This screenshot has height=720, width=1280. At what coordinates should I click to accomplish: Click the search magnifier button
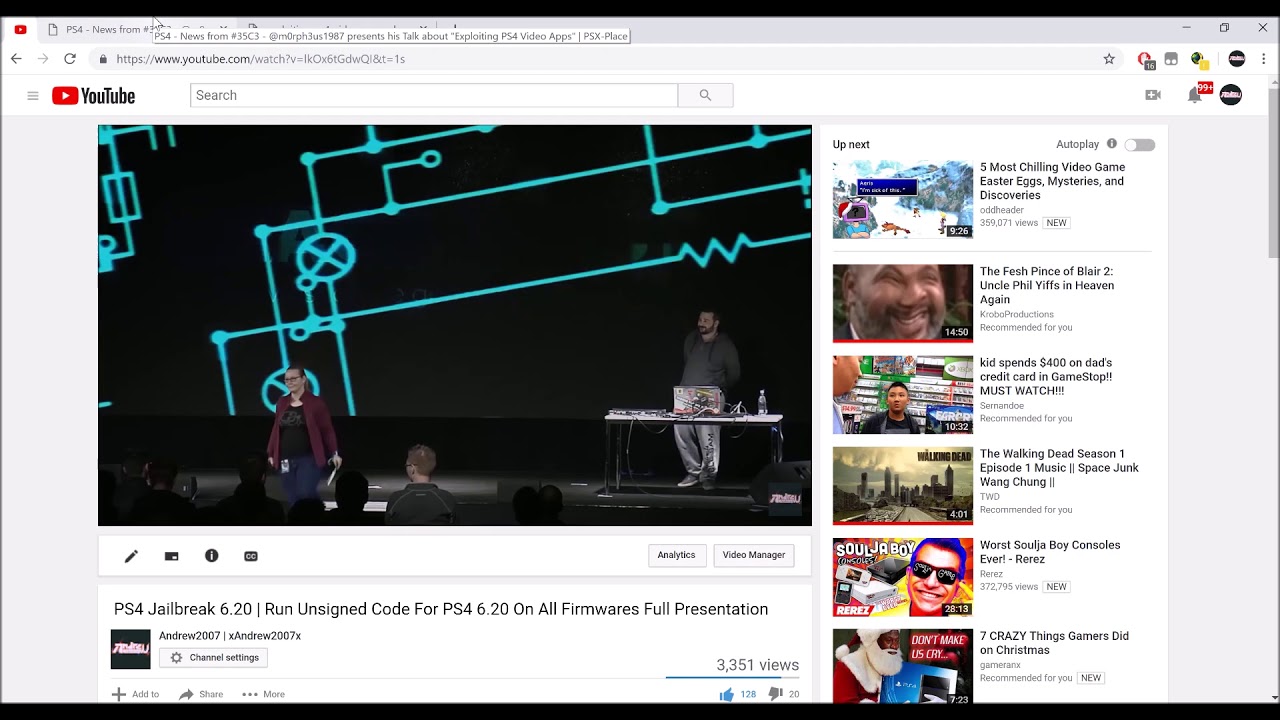click(x=705, y=95)
